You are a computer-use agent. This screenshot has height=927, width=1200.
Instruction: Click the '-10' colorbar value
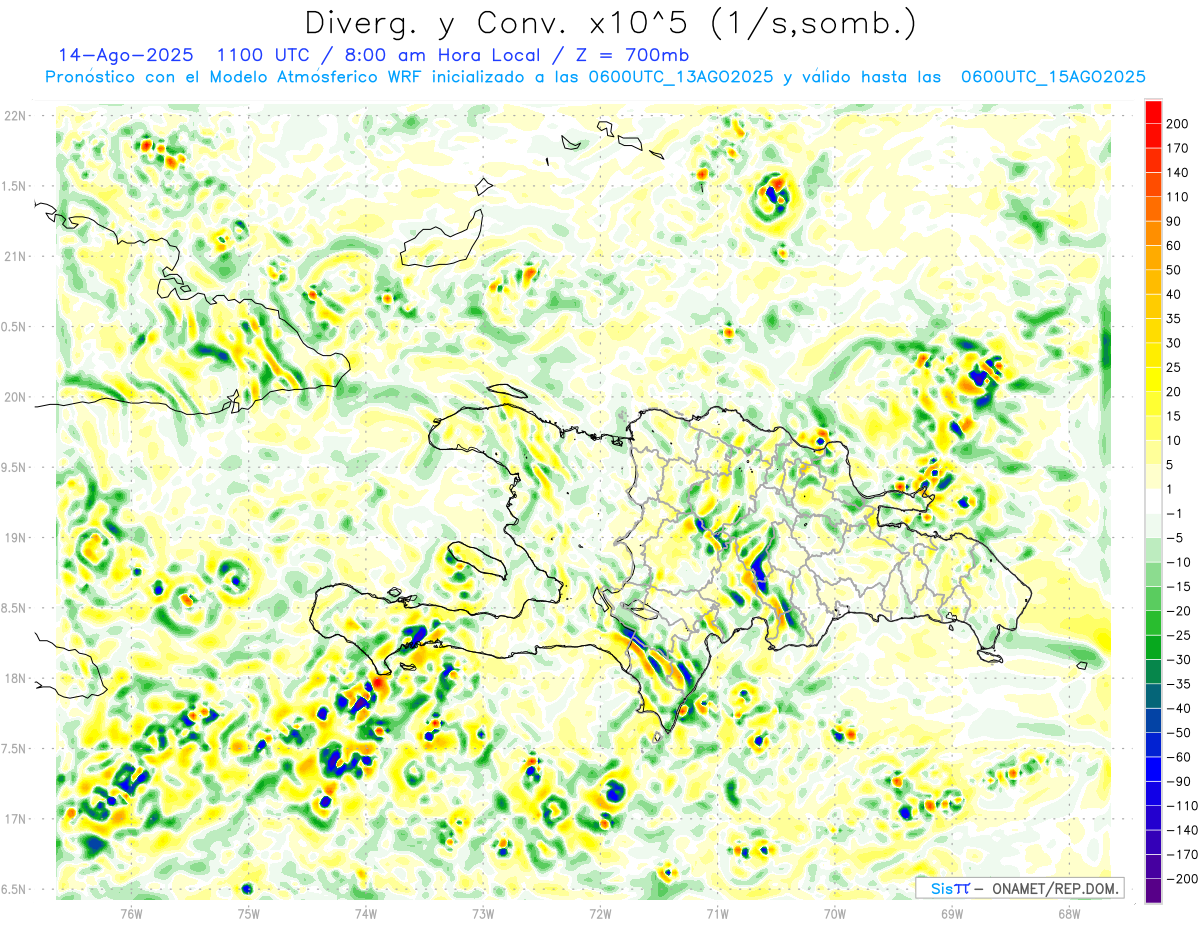(1180, 562)
